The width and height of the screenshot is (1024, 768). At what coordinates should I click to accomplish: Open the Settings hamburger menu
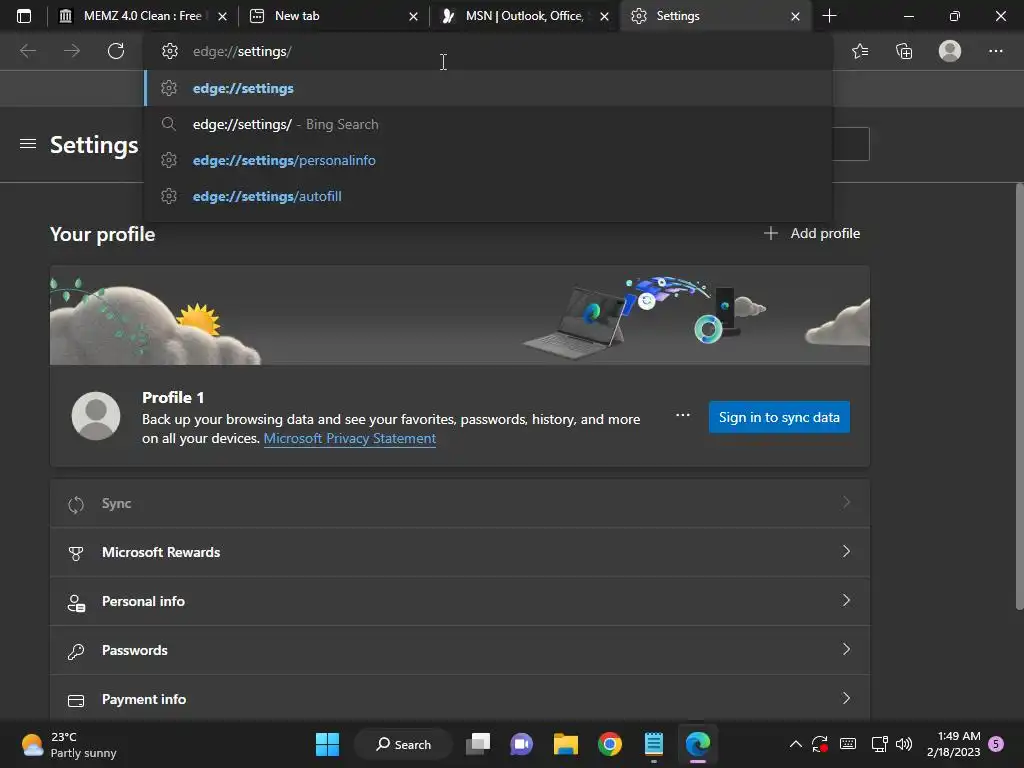point(27,144)
